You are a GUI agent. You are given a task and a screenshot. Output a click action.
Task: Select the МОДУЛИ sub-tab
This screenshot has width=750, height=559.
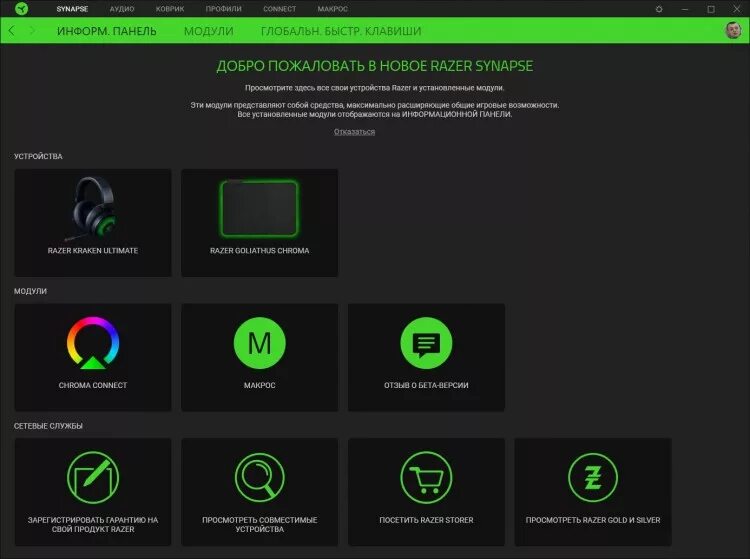209,31
